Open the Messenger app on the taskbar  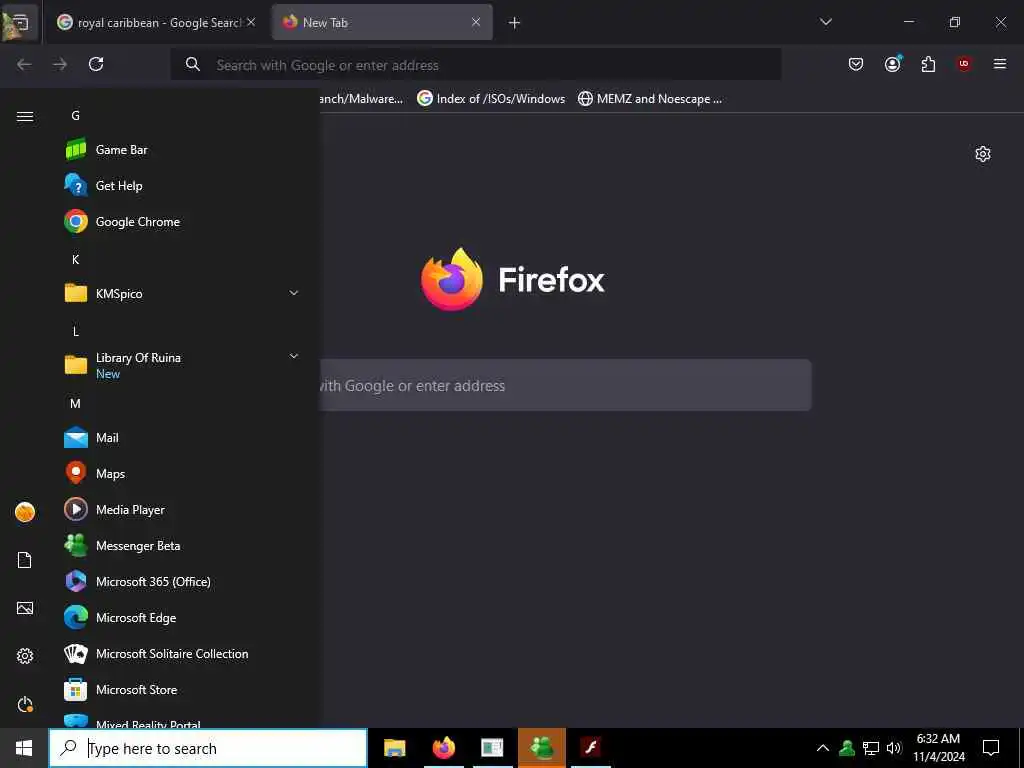point(541,748)
